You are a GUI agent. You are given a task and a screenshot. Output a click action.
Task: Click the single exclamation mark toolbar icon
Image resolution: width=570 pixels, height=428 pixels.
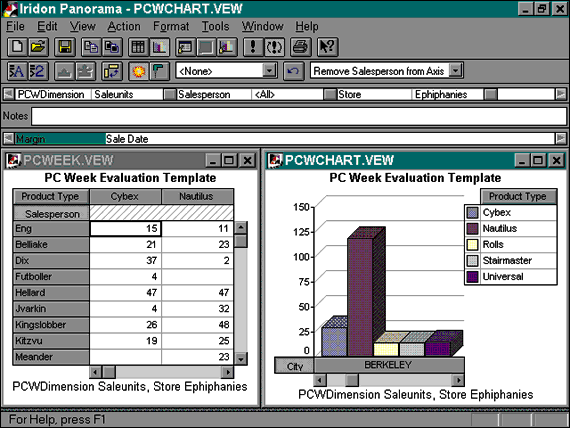(x=252, y=47)
